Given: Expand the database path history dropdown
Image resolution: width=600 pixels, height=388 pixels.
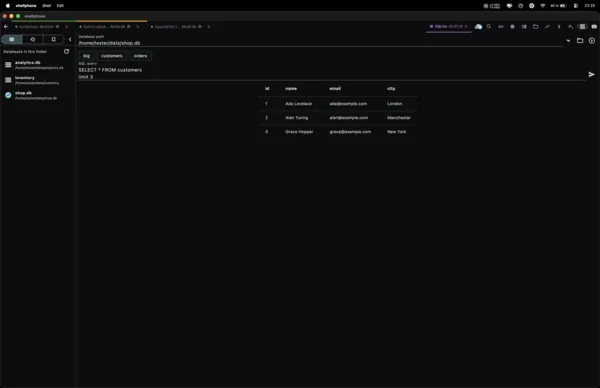Looking at the screenshot, I should tap(568, 41).
